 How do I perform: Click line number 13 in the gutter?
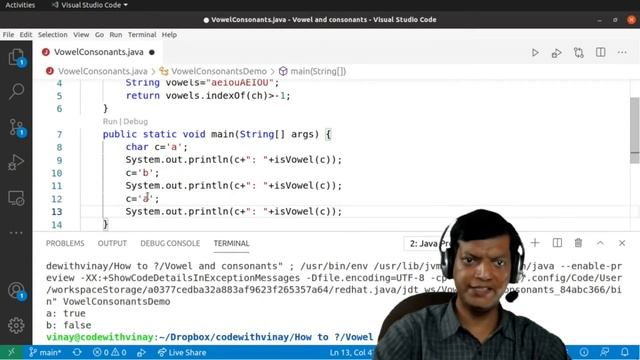[57, 212]
